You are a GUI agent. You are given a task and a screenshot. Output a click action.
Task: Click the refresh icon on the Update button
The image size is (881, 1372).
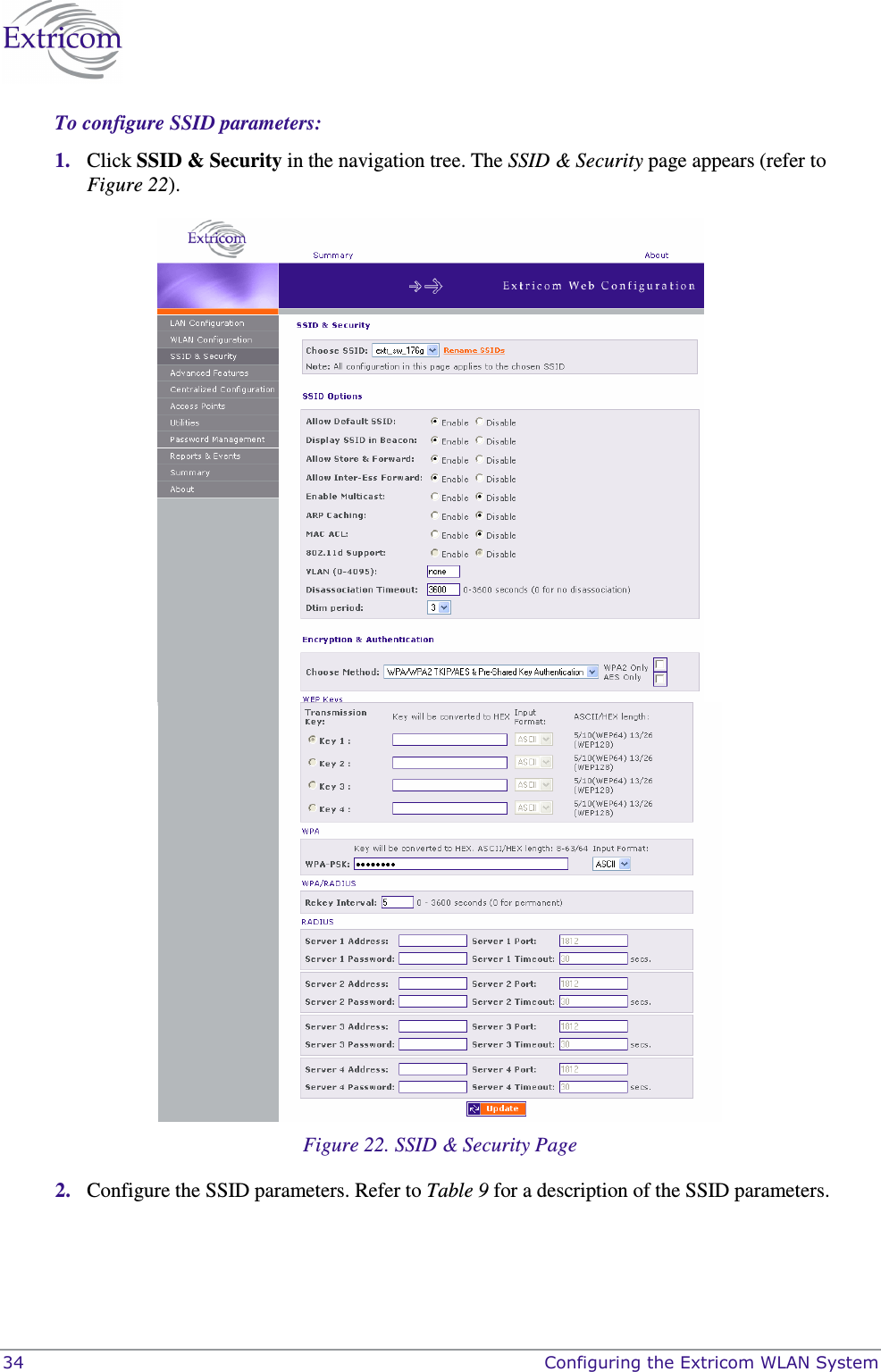coord(474,1108)
